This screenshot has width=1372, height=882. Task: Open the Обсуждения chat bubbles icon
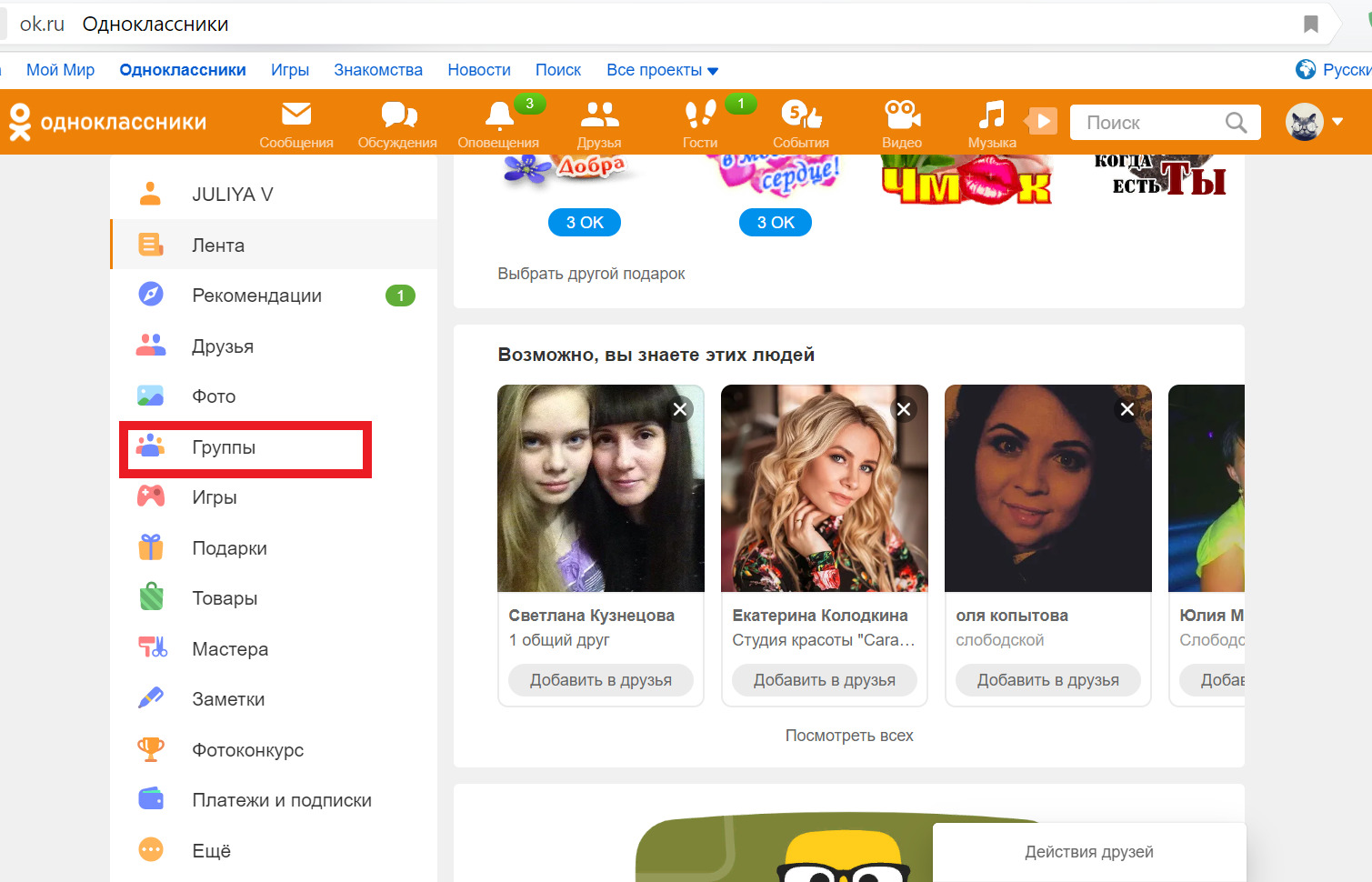[398, 115]
